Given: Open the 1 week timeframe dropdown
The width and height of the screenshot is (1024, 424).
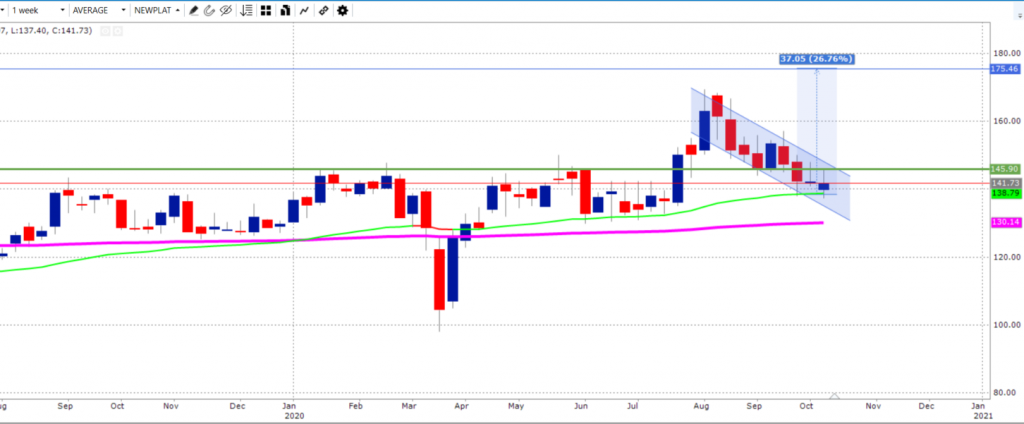Looking at the screenshot, I should click(34, 11).
